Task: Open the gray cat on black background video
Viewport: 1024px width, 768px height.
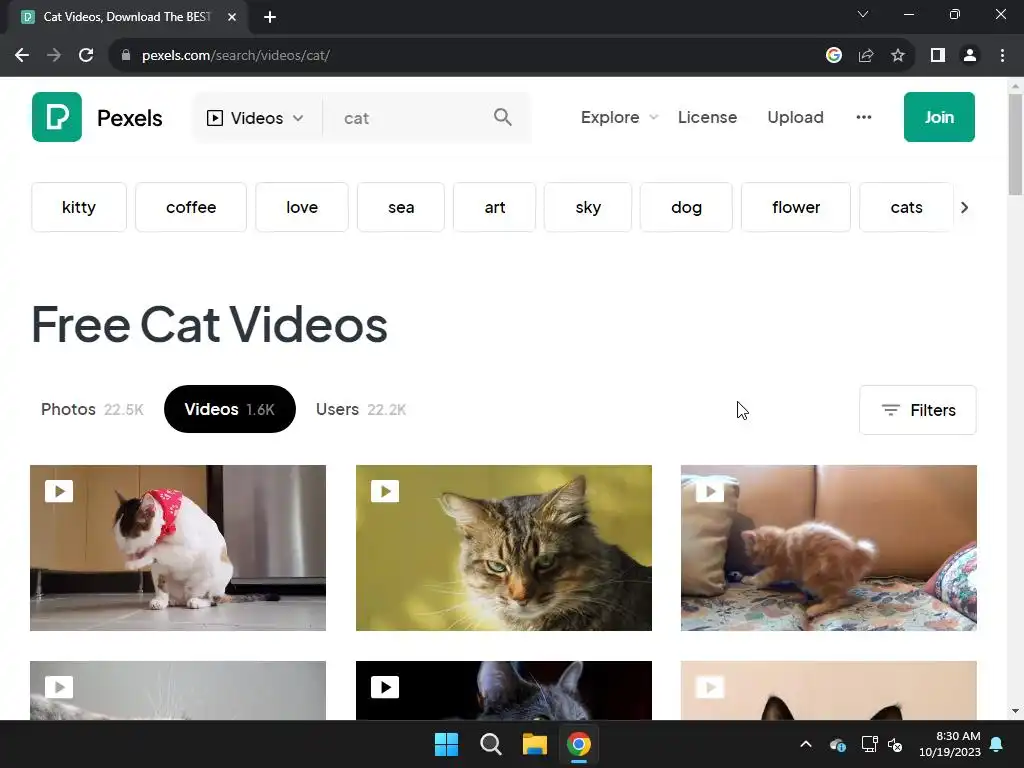Action: tap(504, 690)
